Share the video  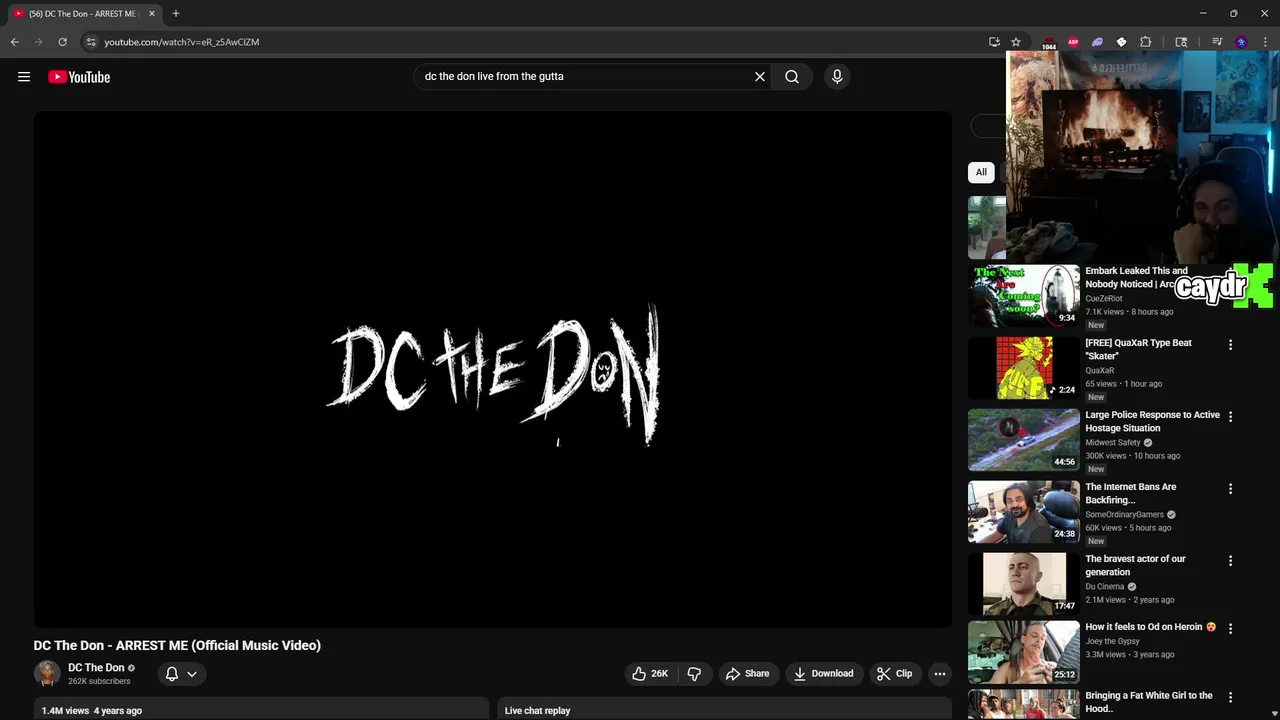coord(748,674)
